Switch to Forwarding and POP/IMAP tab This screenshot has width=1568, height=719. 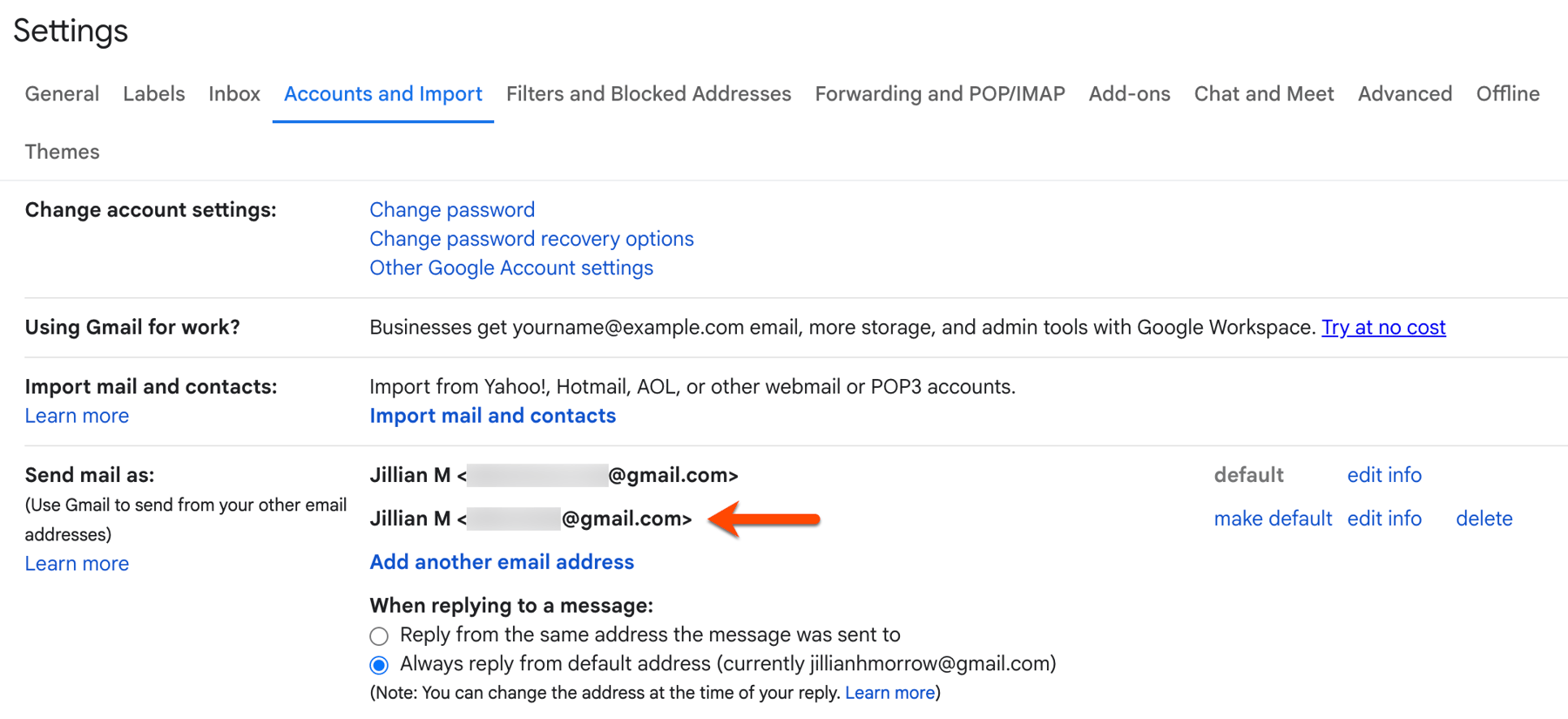pyautogui.click(x=939, y=93)
